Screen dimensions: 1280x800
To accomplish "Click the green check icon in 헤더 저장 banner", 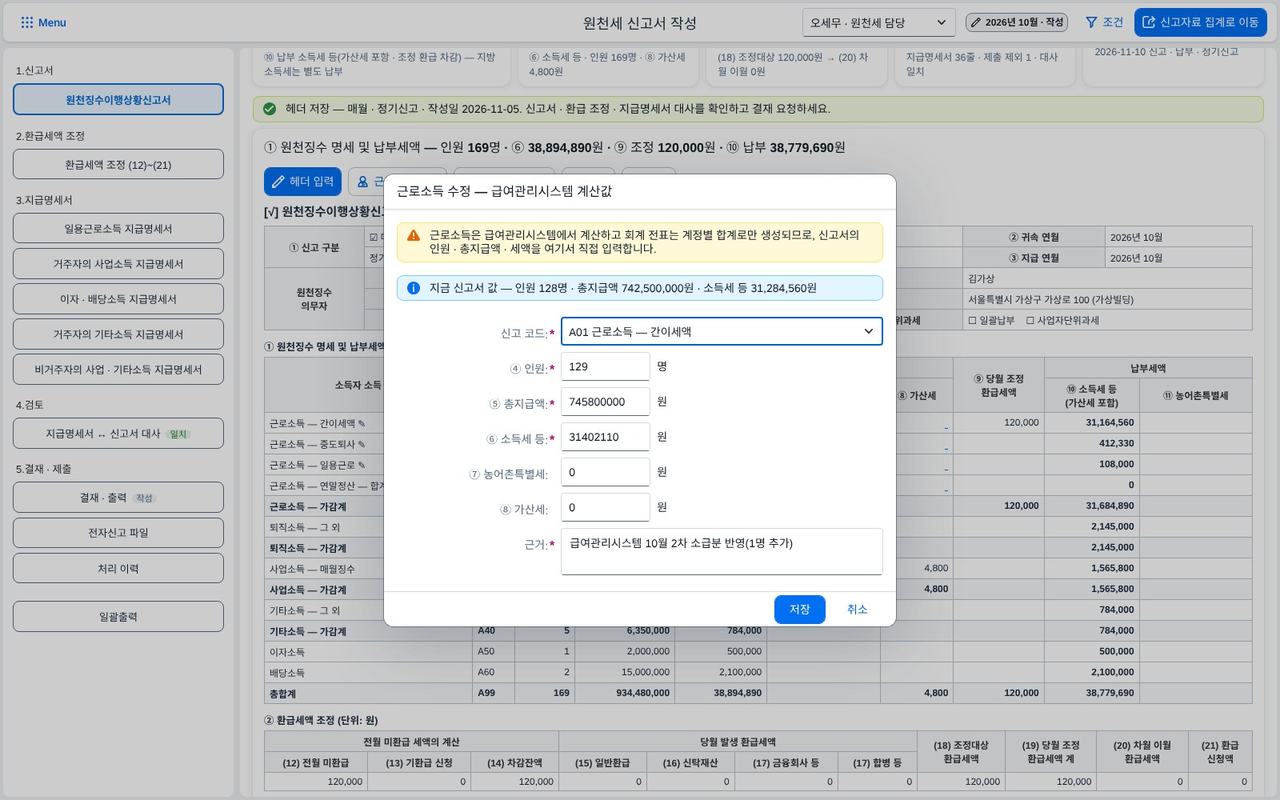I will point(269,108).
